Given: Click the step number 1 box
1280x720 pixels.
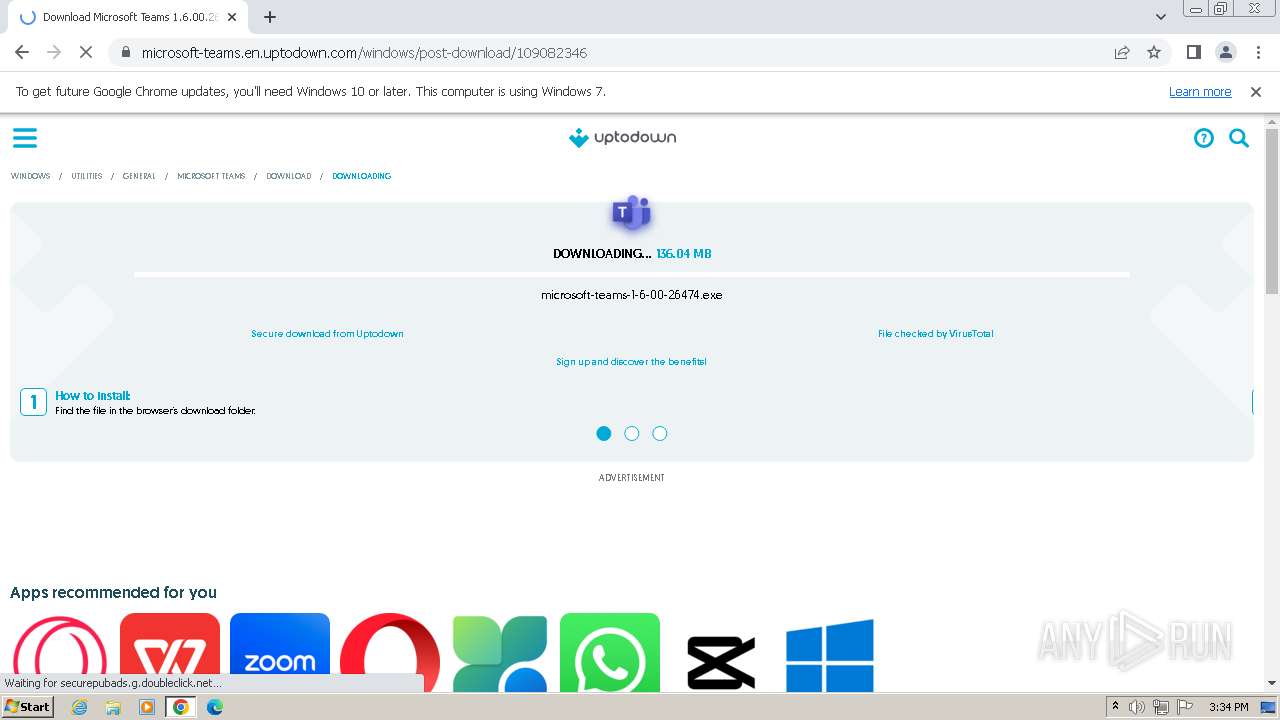Looking at the screenshot, I should (33, 402).
